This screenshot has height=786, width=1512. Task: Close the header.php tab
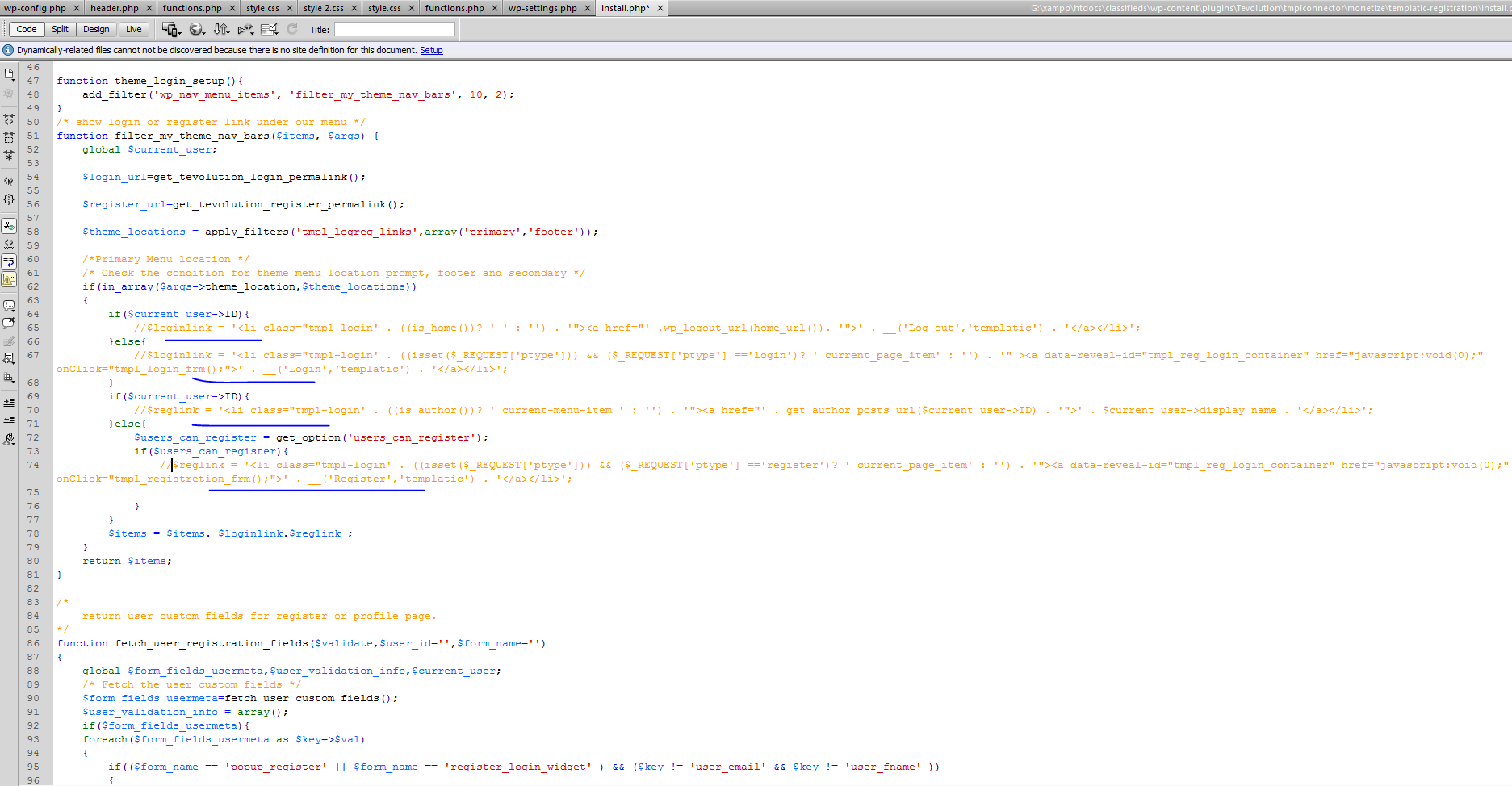tap(149, 8)
